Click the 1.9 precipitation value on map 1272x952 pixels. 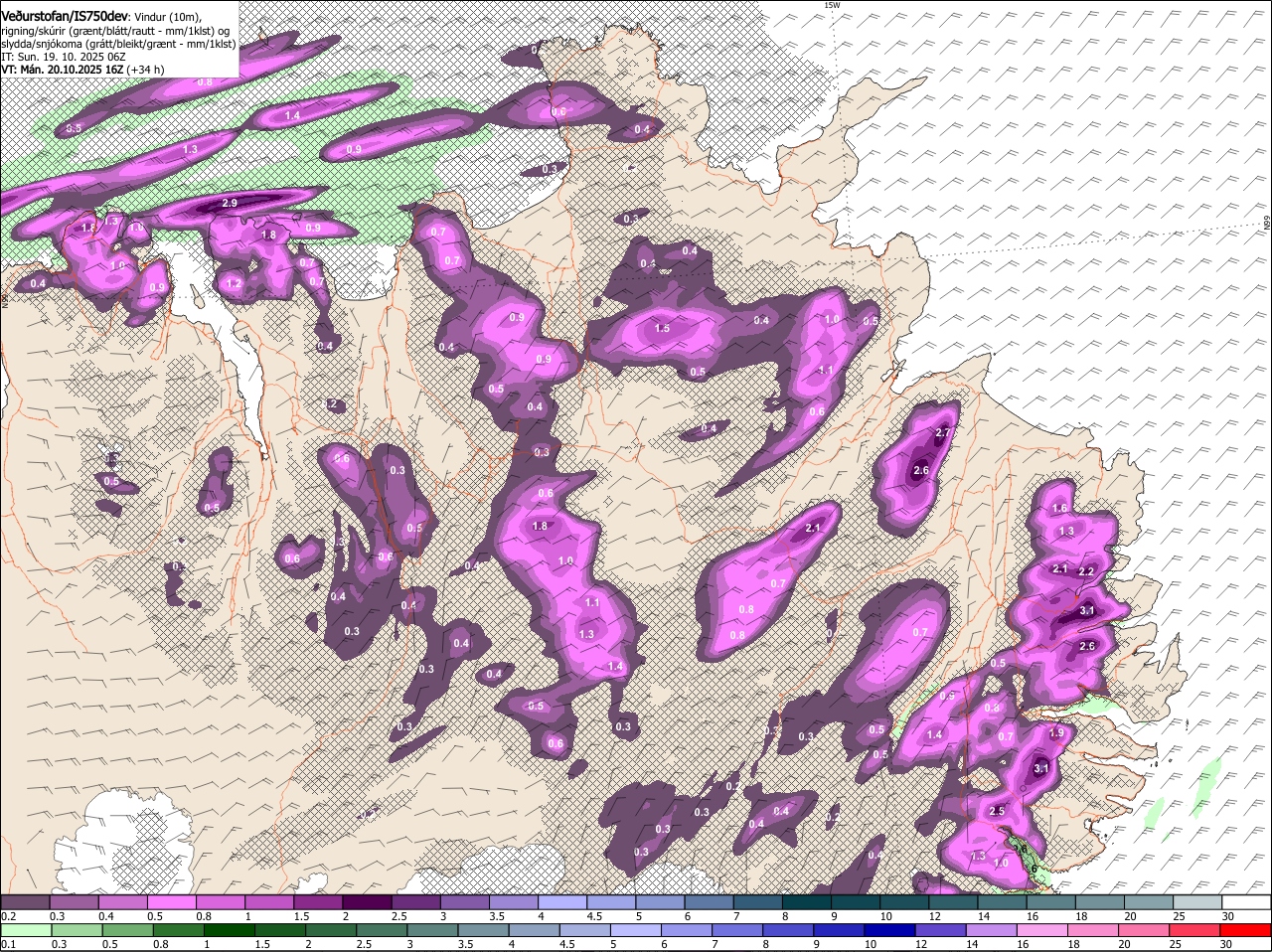coord(1056,732)
